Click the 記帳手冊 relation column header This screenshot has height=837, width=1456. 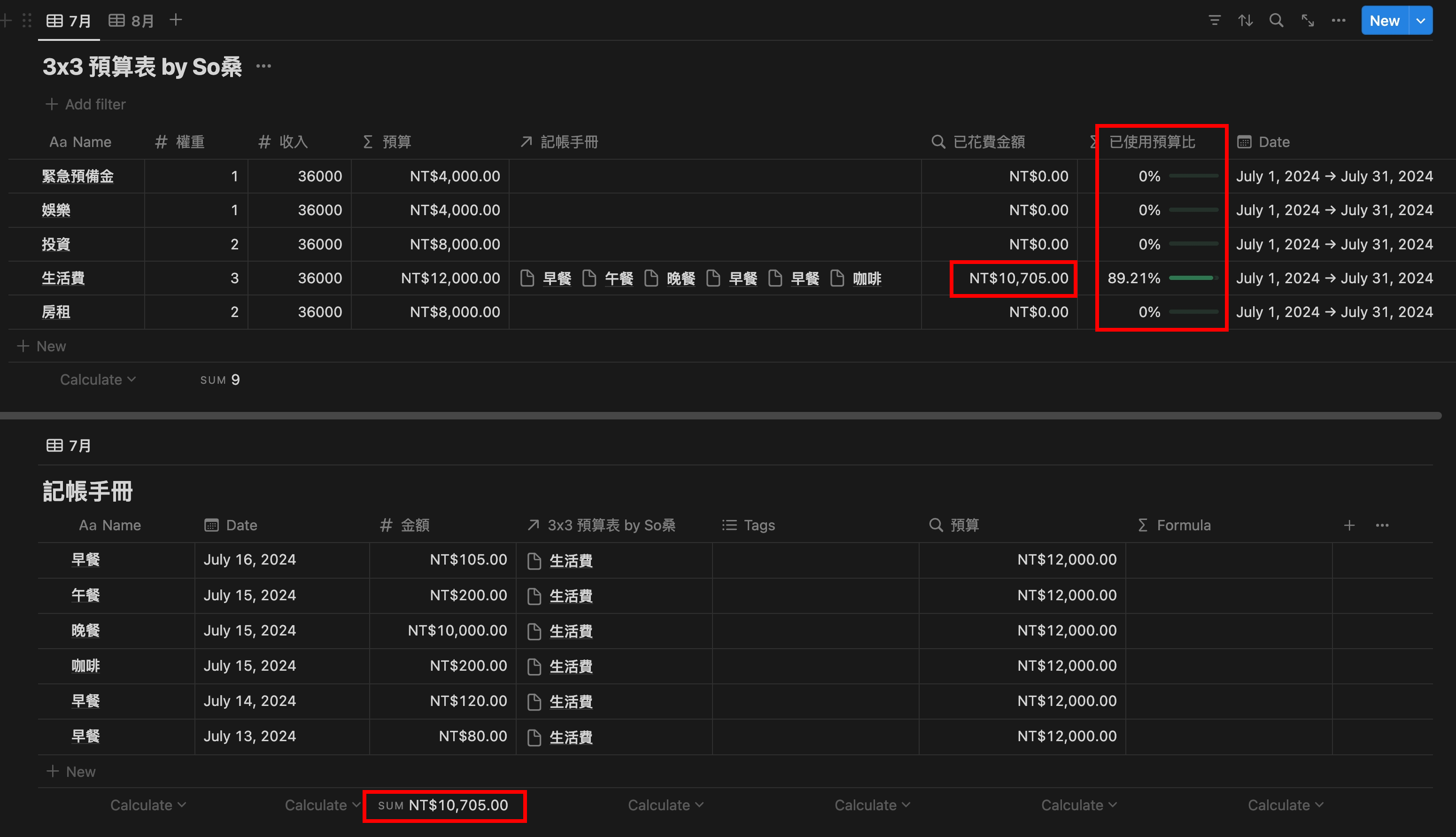click(x=559, y=142)
